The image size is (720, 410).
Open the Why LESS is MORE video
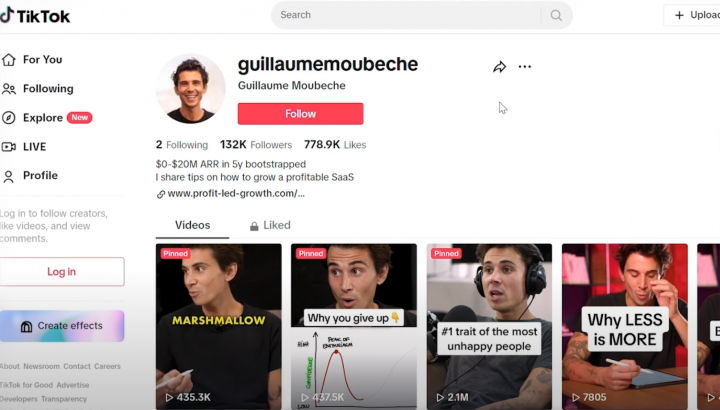(x=624, y=326)
